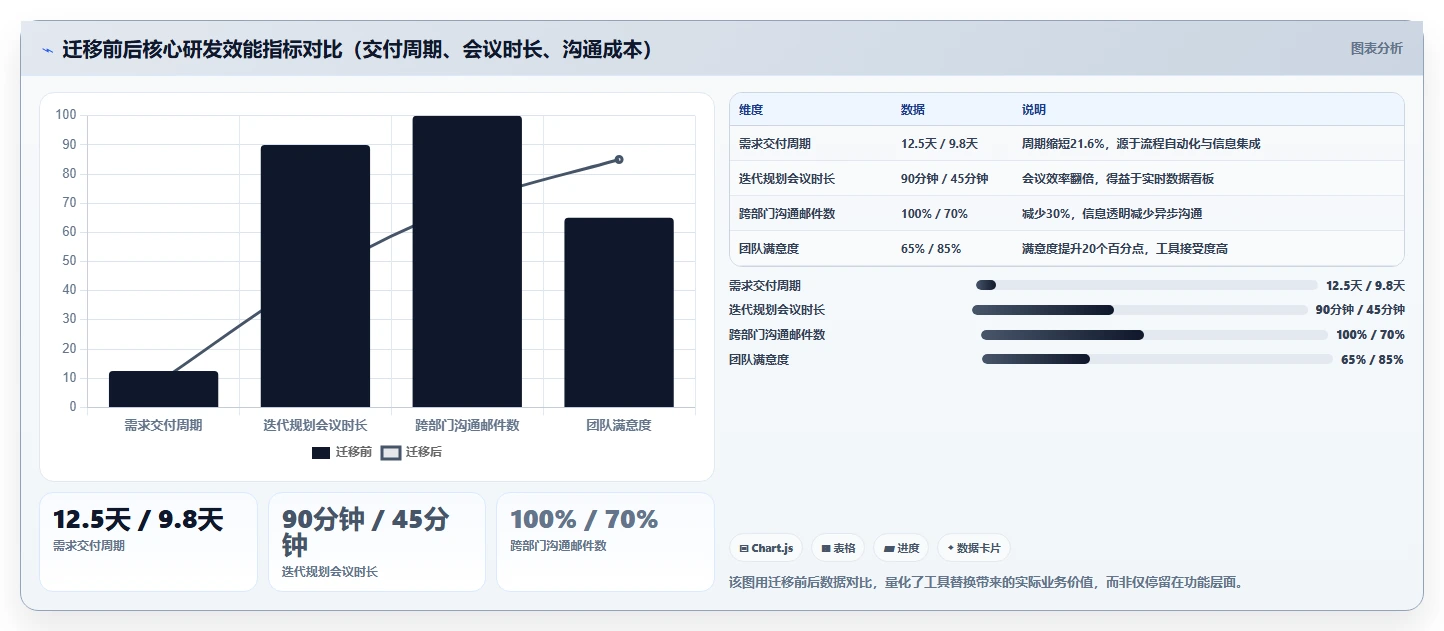Click the line endpoint marker above 团队满意度
The width and height of the screenshot is (1444, 631).
[619, 159]
